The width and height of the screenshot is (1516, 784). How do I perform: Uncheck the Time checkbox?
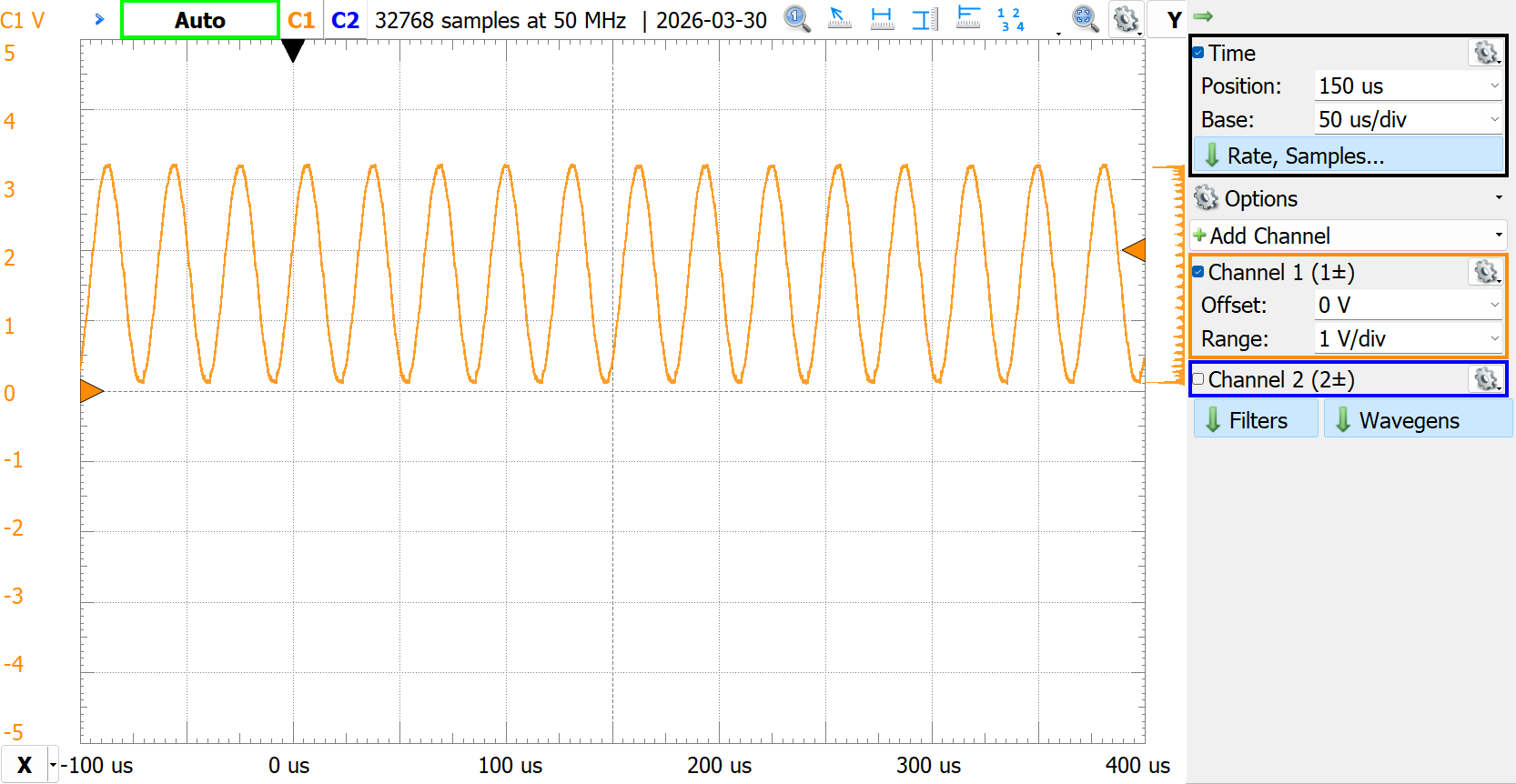[x=1198, y=53]
